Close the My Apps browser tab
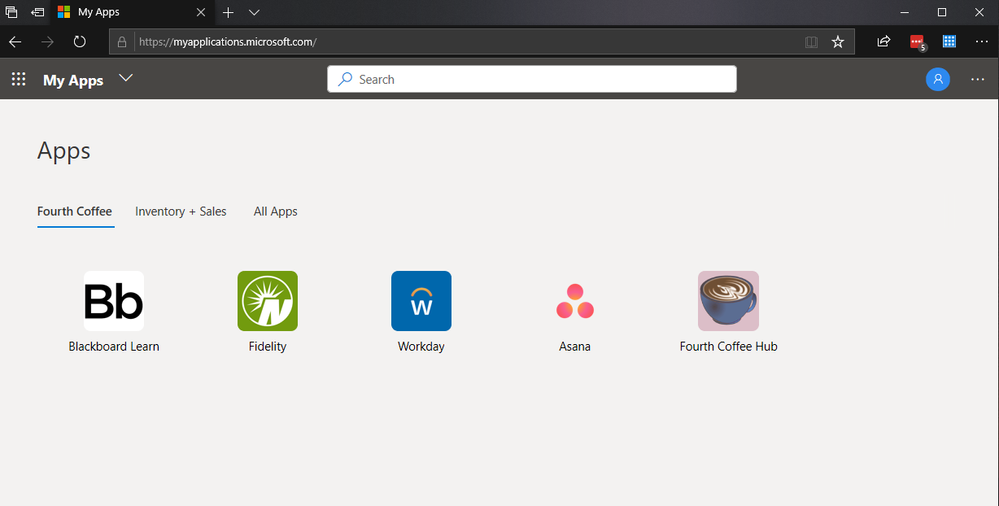 [201, 12]
